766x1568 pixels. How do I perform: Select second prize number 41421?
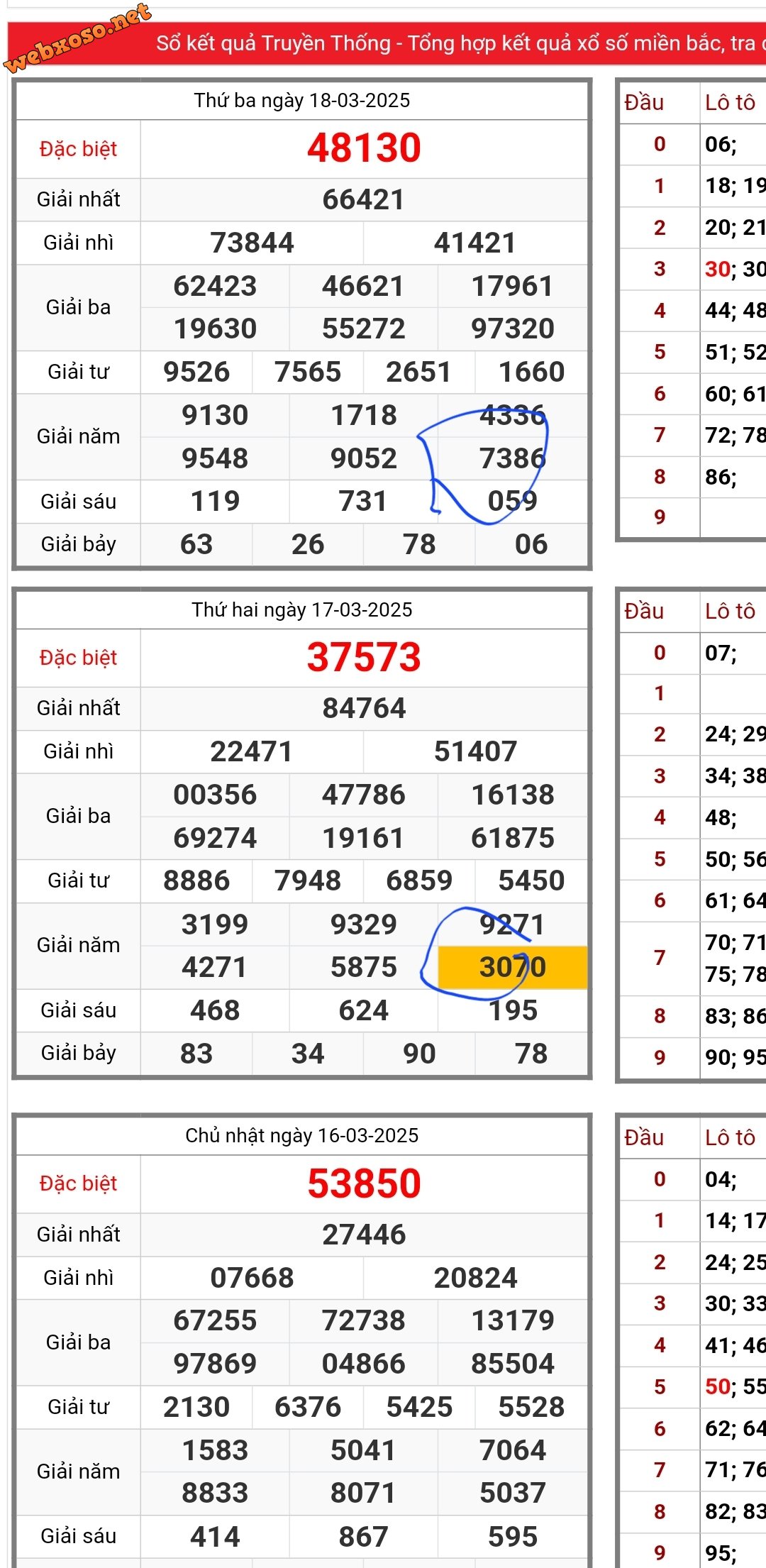tap(475, 243)
